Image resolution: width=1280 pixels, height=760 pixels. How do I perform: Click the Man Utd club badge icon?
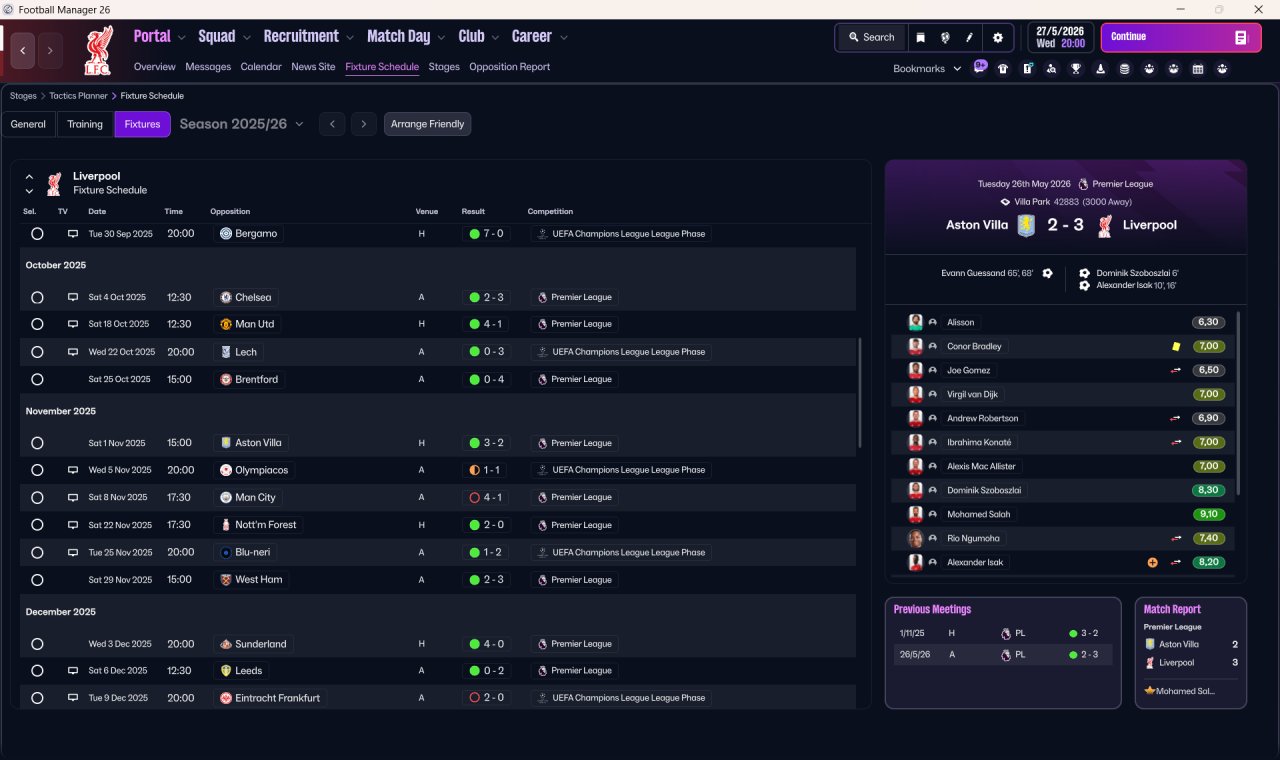[x=226, y=324]
